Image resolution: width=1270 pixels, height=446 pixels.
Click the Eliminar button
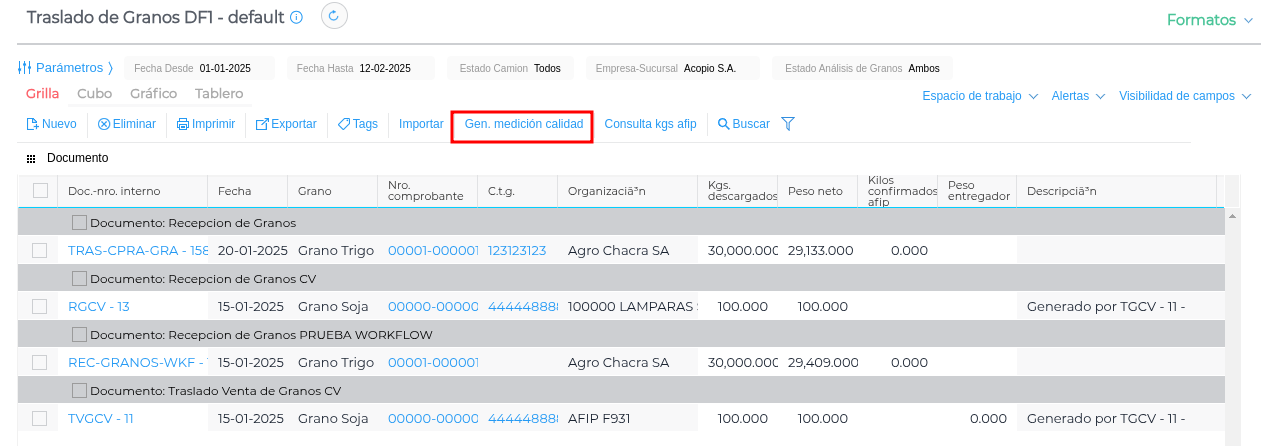pos(127,124)
